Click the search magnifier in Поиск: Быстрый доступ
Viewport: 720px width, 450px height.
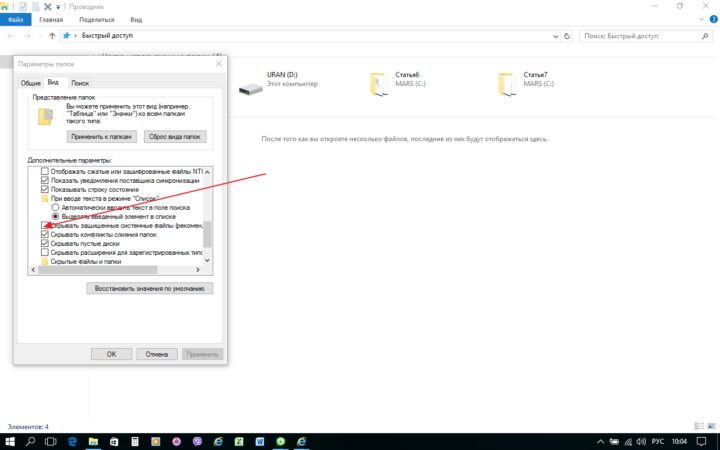(x=705, y=36)
